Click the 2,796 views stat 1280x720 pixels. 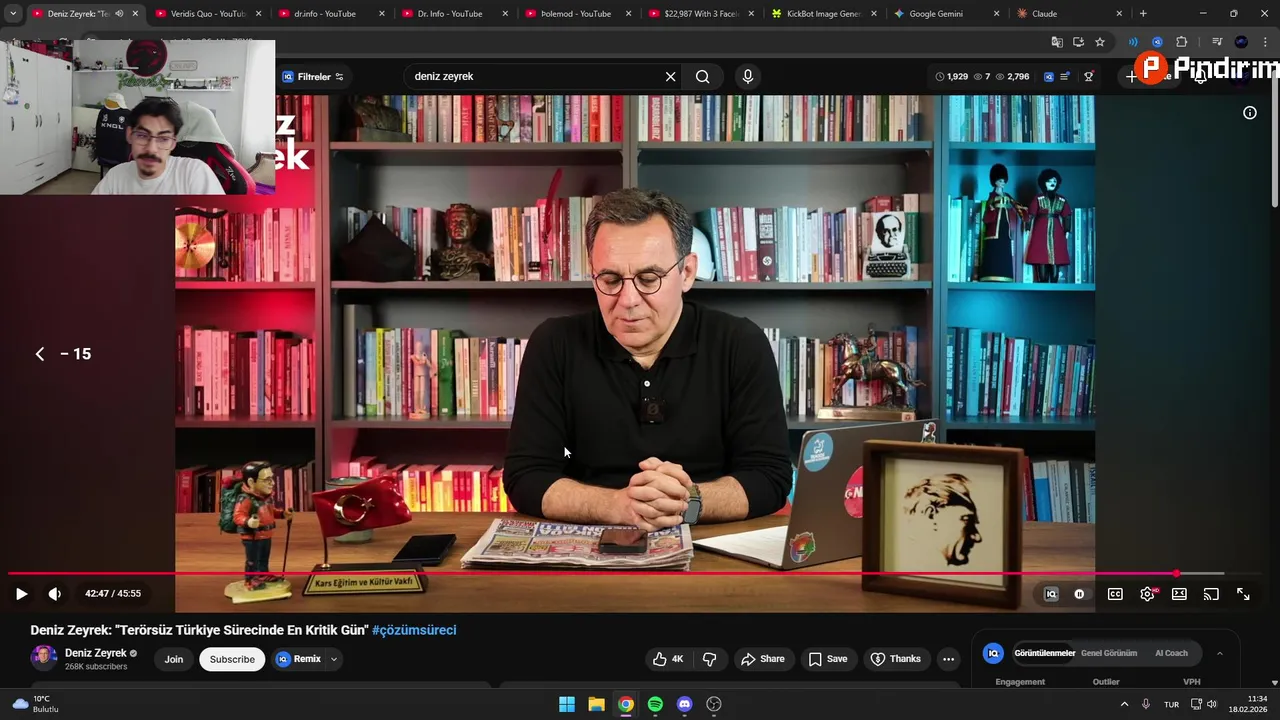click(1012, 77)
